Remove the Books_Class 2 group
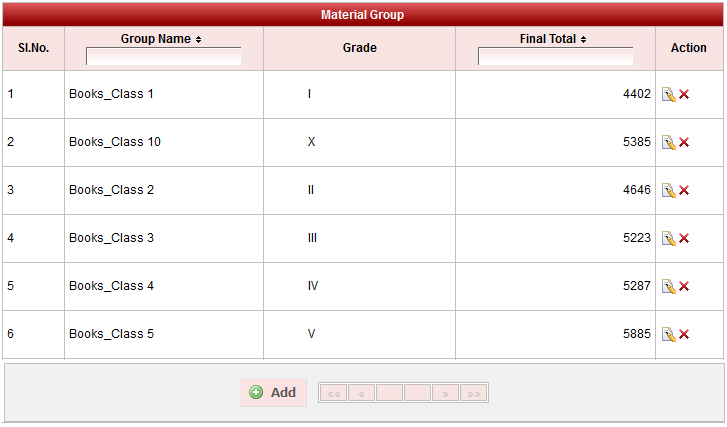 click(684, 190)
